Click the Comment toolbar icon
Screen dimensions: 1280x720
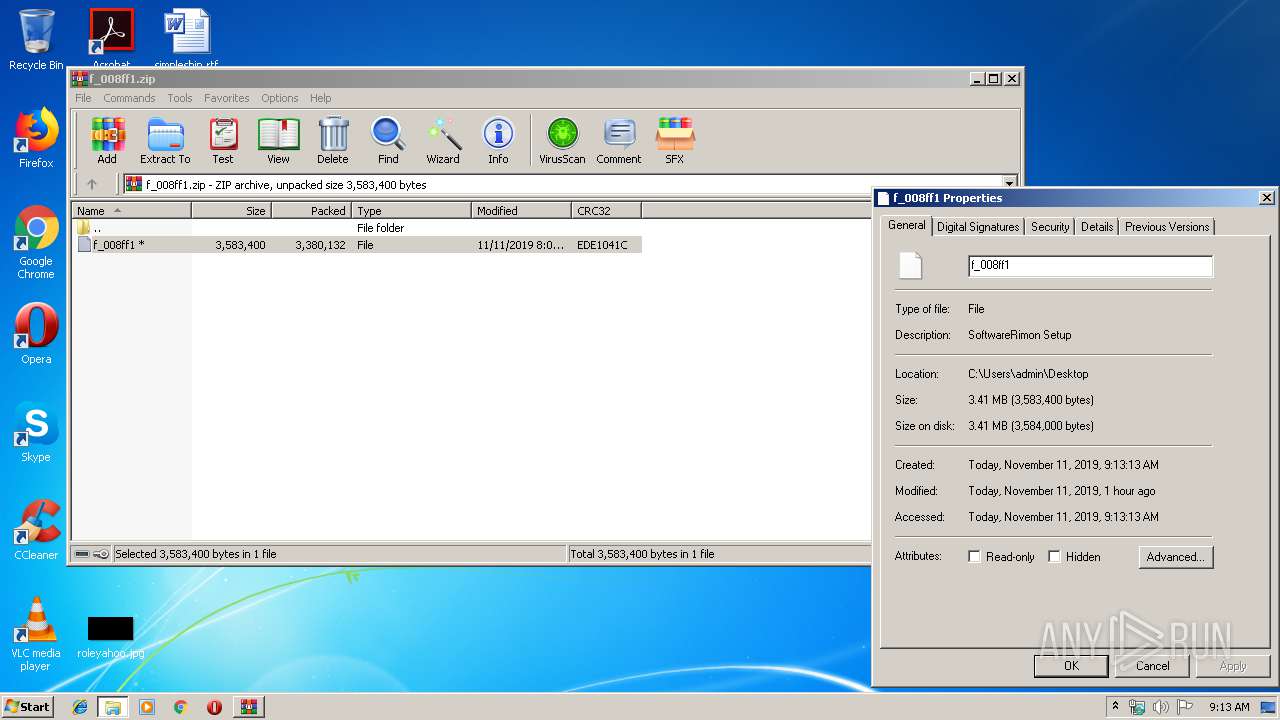pyautogui.click(x=619, y=140)
